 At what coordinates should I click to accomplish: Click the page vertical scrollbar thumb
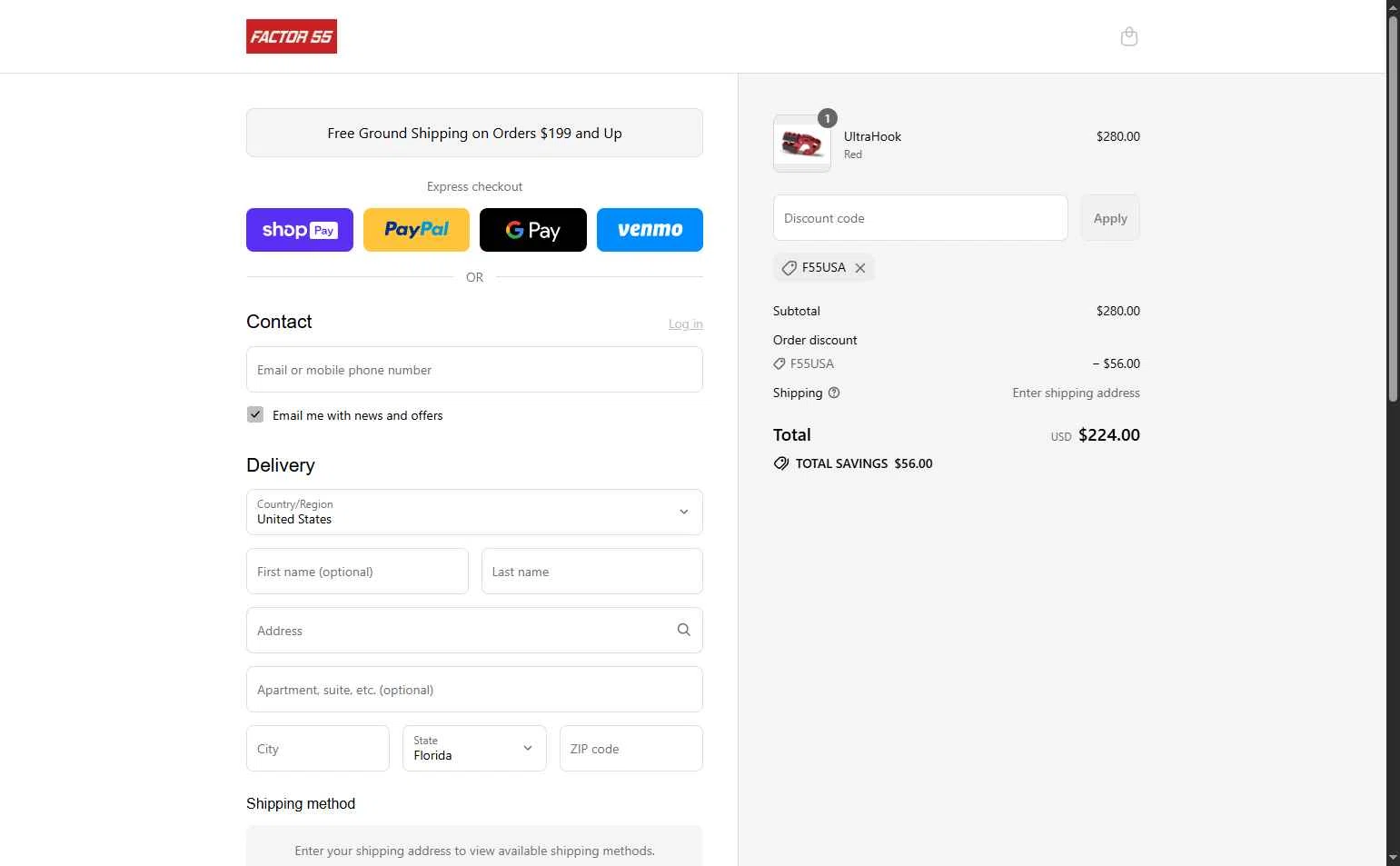(1393, 209)
